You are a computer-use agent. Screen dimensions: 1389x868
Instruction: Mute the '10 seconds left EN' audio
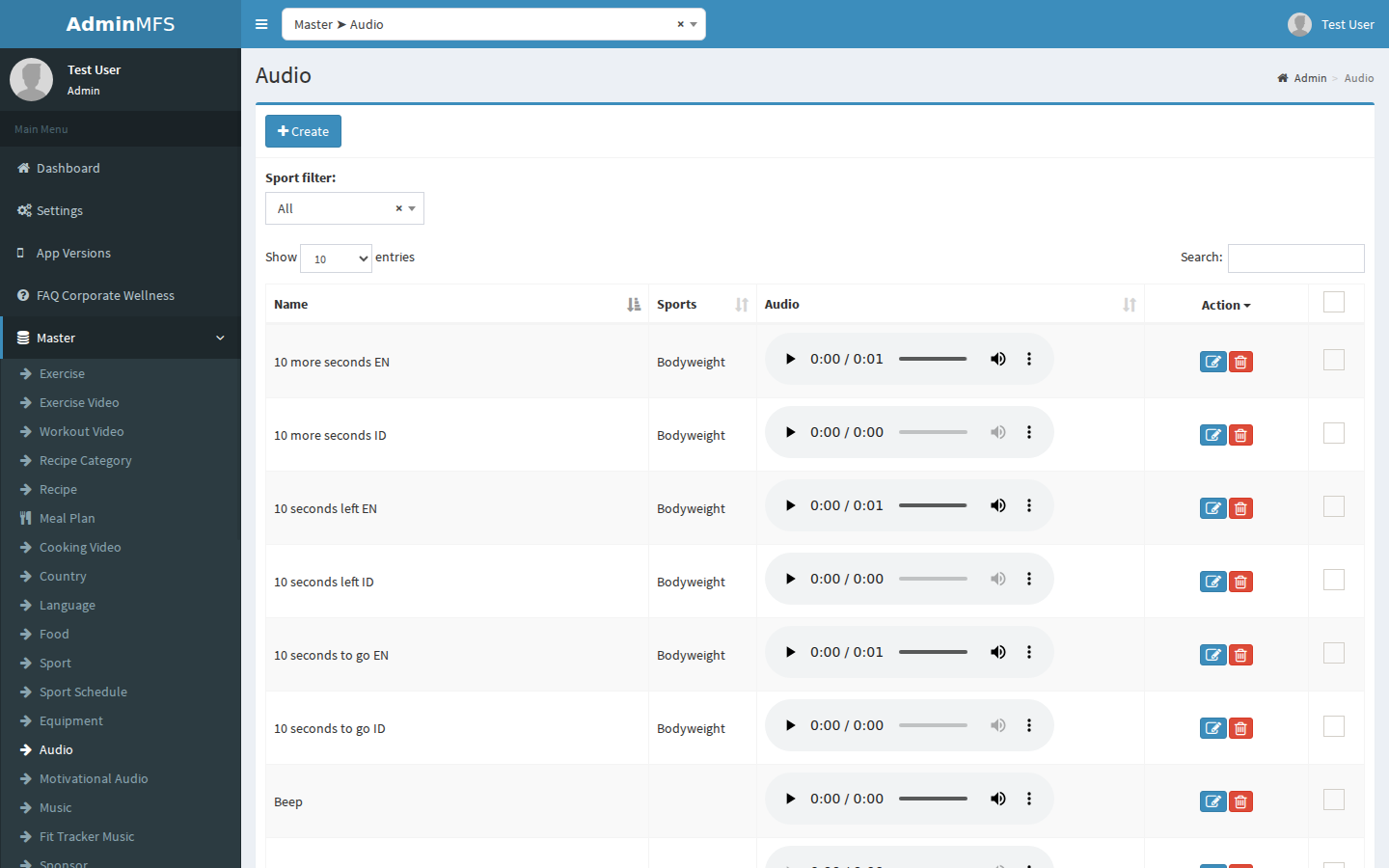[x=998, y=505]
